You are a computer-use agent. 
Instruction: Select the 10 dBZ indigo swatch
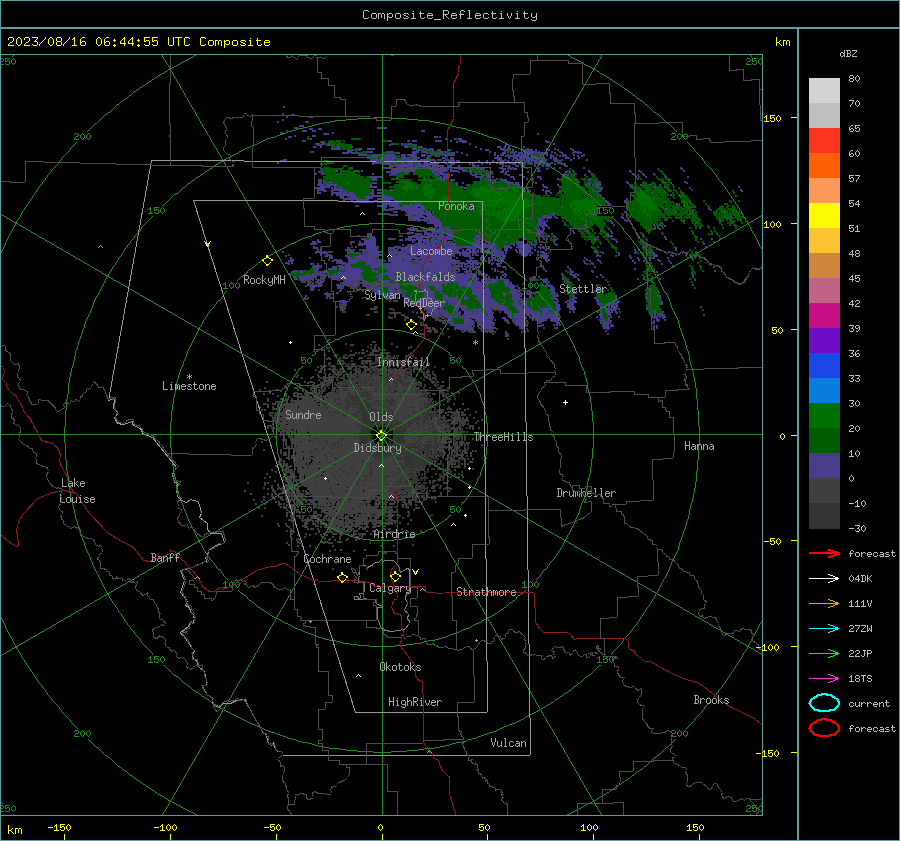(824, 466)
